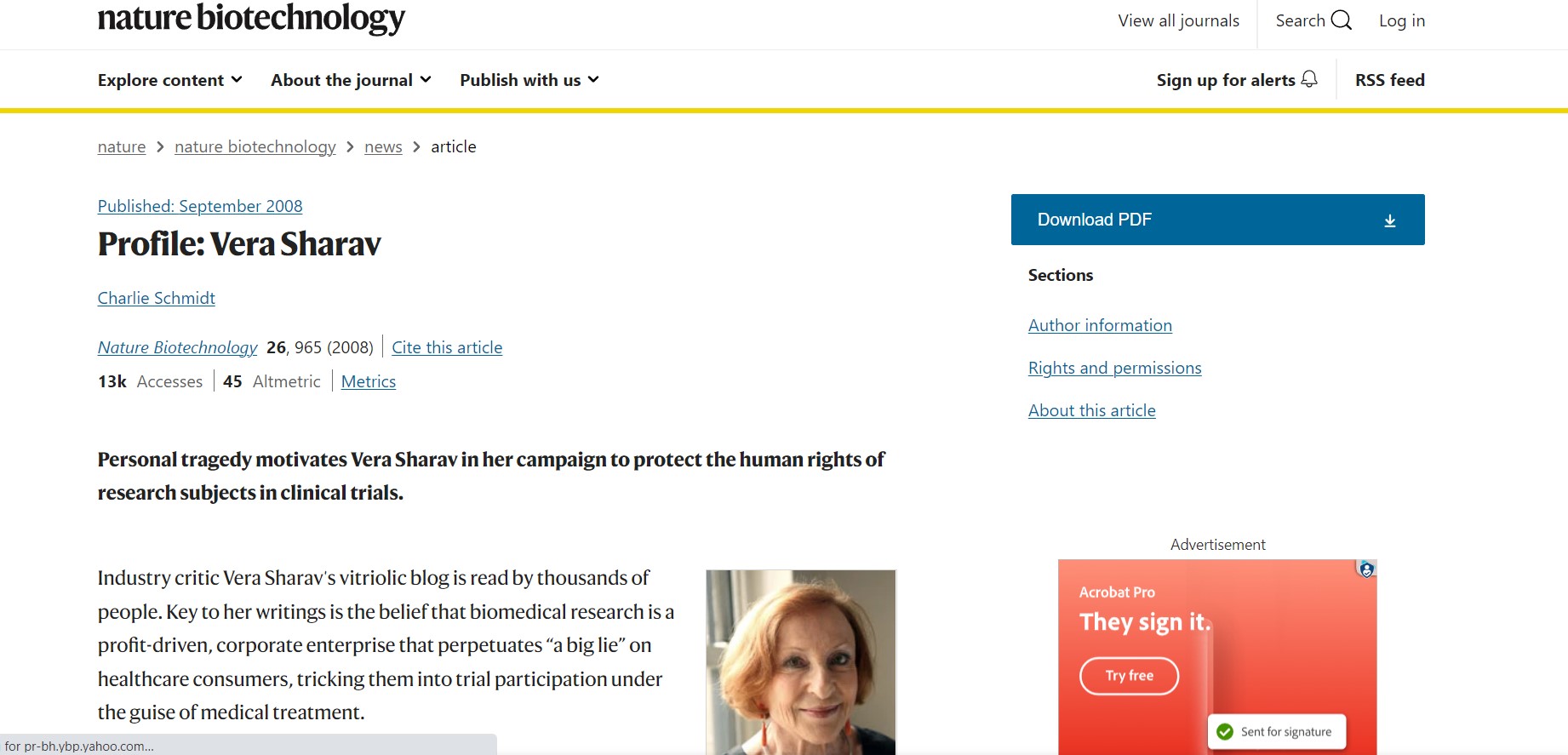
Task: Click Cite this article link
Action: pos(447,347)
